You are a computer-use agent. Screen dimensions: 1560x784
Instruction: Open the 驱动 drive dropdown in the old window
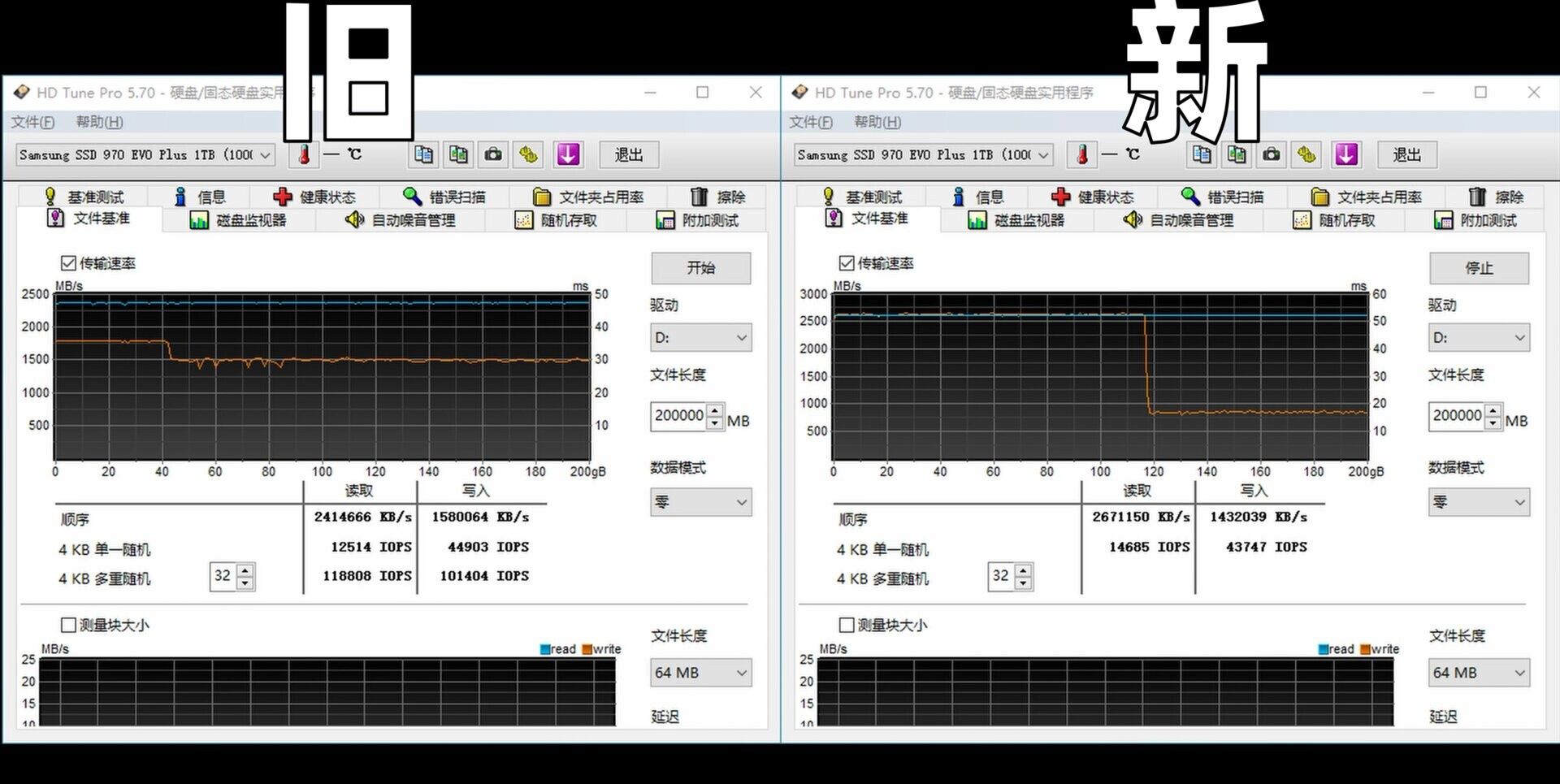700,337
